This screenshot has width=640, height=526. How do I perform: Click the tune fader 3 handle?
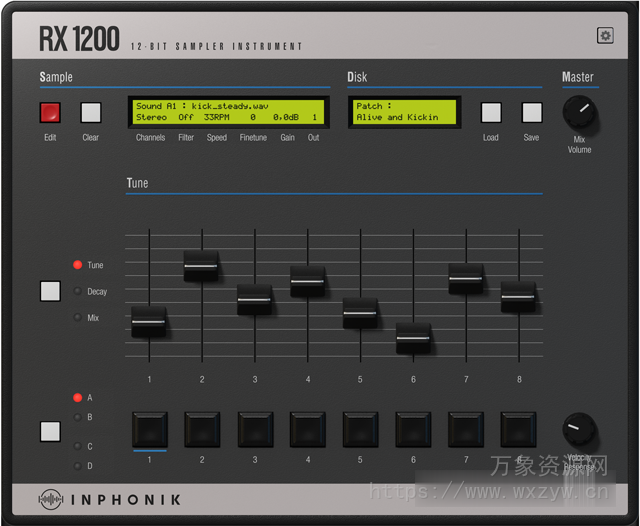[x=254, y=300]
